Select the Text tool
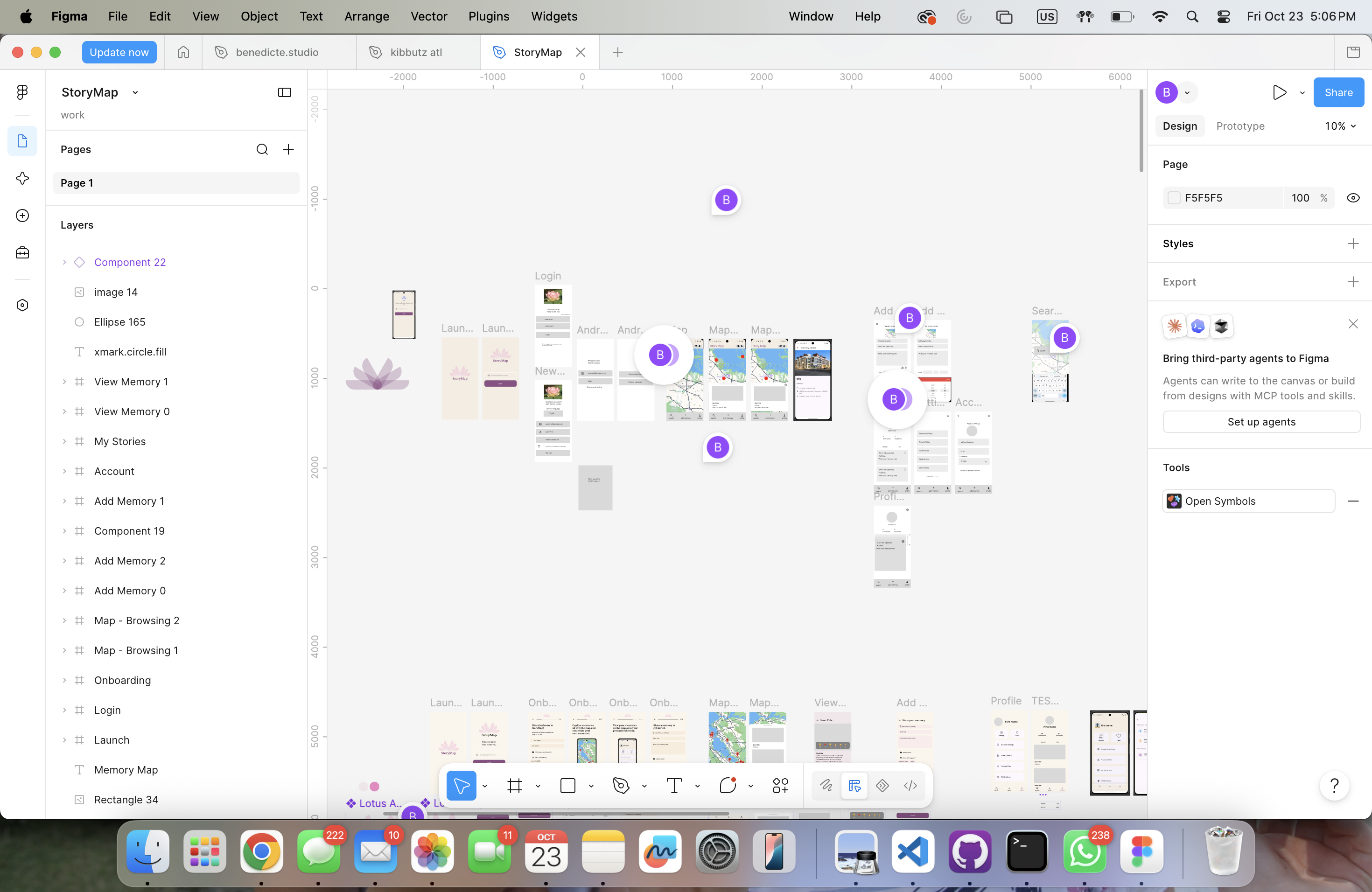 click(674, 785)
